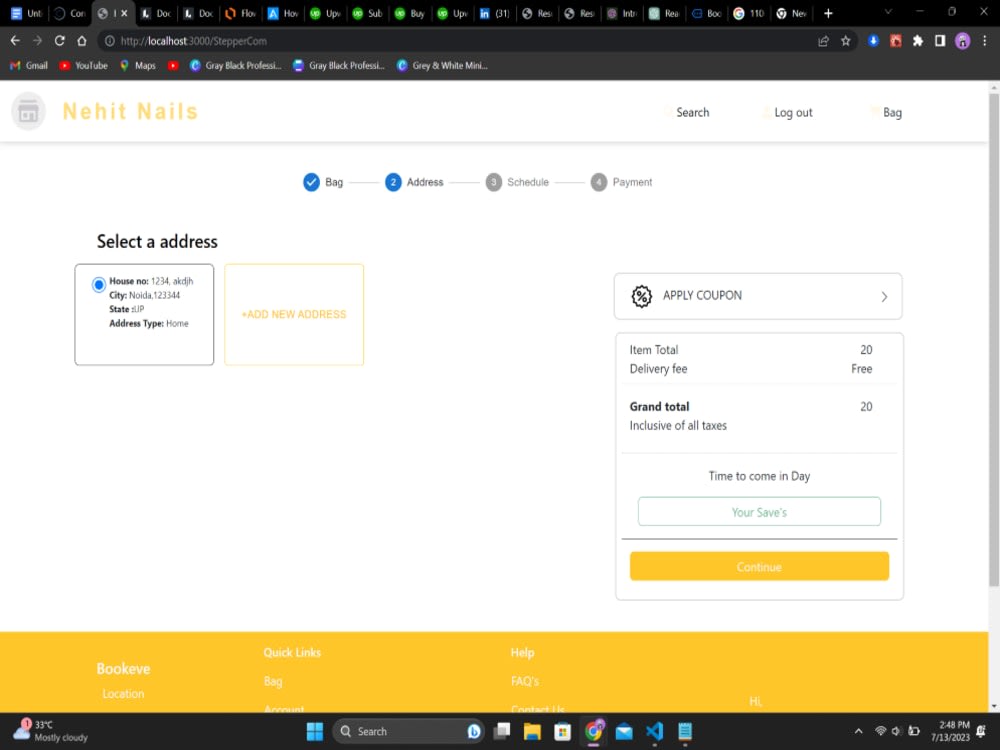Expand hidden icons in the system tray
This screenshot has height=750, width=1000.
pos(858,731)
